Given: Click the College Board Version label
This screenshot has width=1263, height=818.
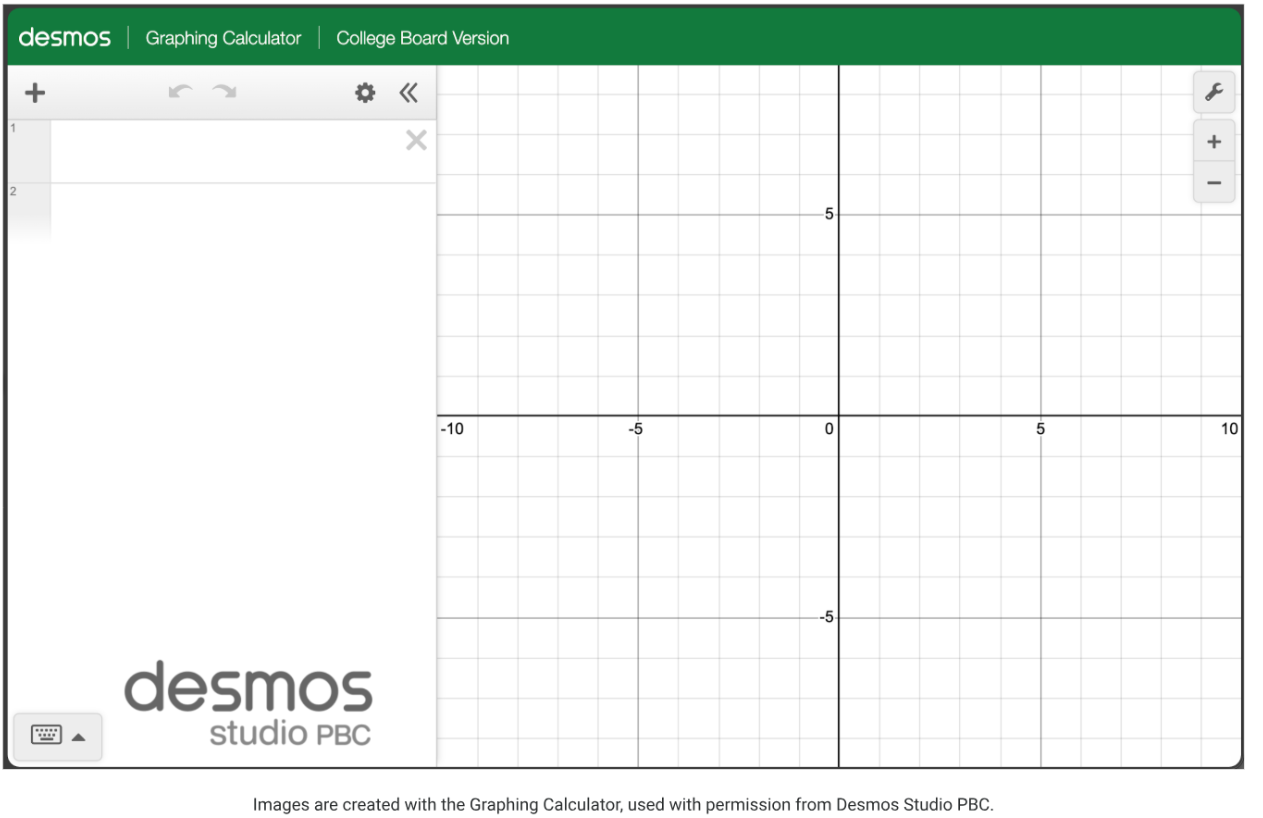Looking at the screenshot, I should click(422, 38).
